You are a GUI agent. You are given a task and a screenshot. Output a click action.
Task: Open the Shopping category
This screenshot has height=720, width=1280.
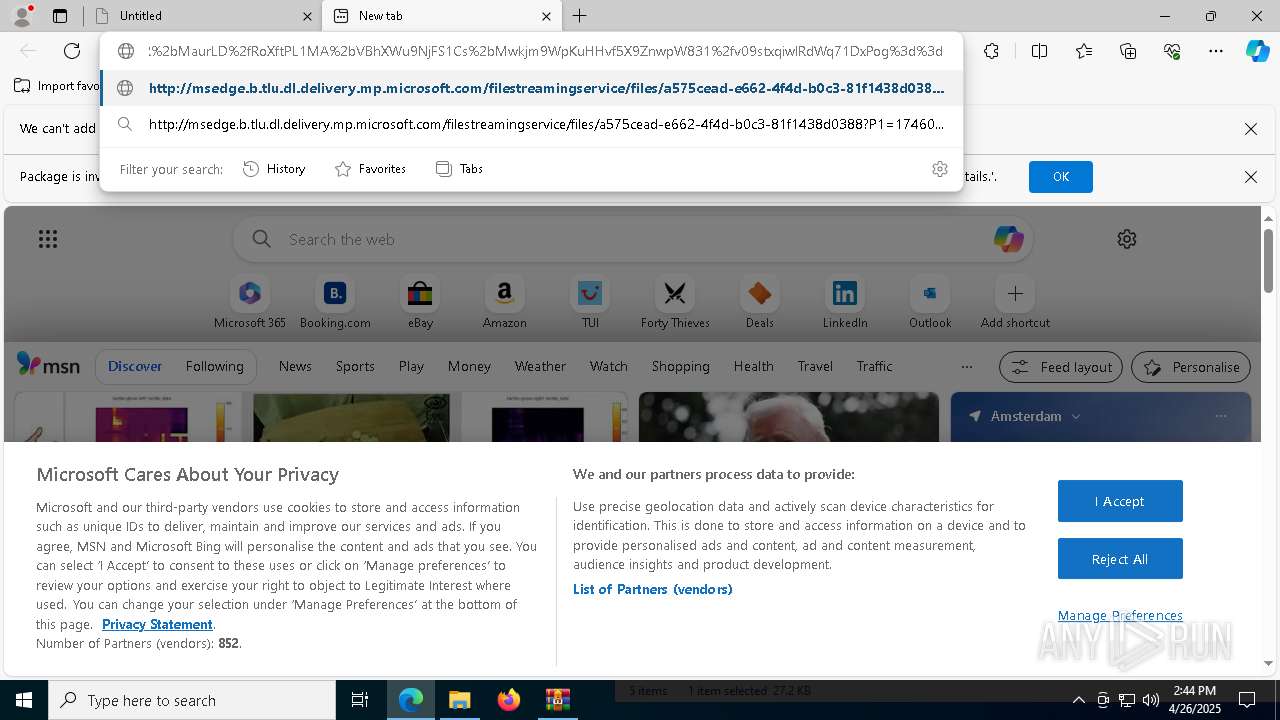680,366
